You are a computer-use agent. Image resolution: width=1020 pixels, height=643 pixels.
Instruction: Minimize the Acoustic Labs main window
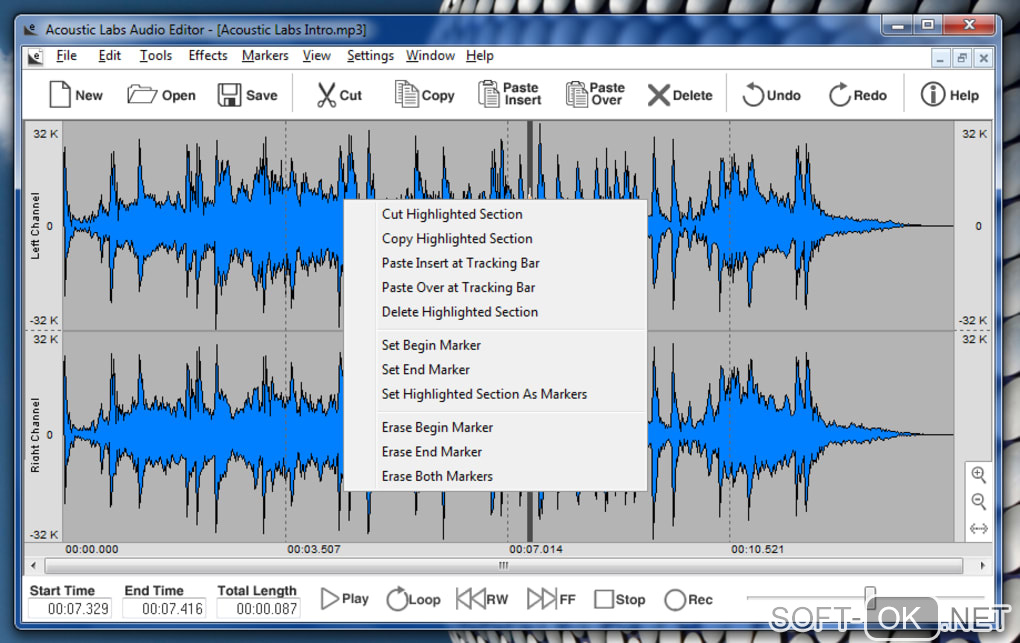898,25
